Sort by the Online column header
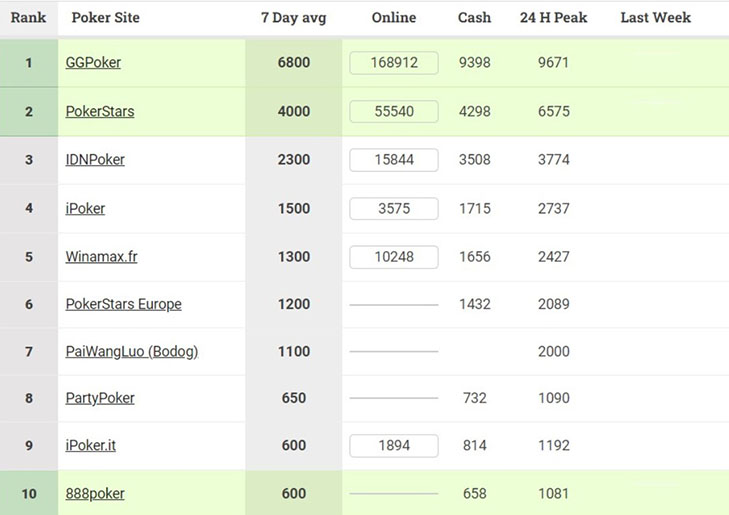Image resolution: width=729 pixels, height=515 pixels. pos(394,18)
